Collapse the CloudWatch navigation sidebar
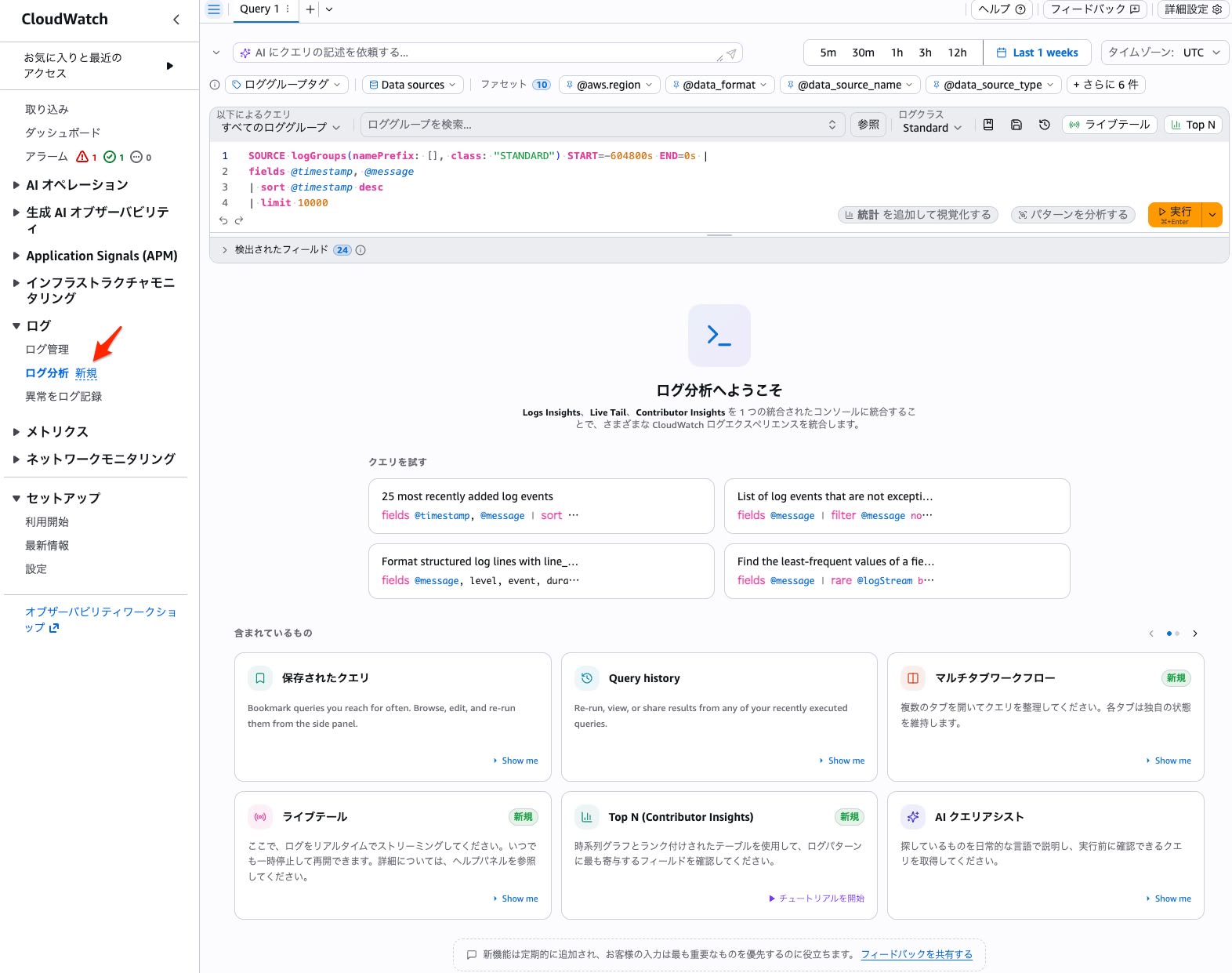The image size is (1232, 973). 176,20
